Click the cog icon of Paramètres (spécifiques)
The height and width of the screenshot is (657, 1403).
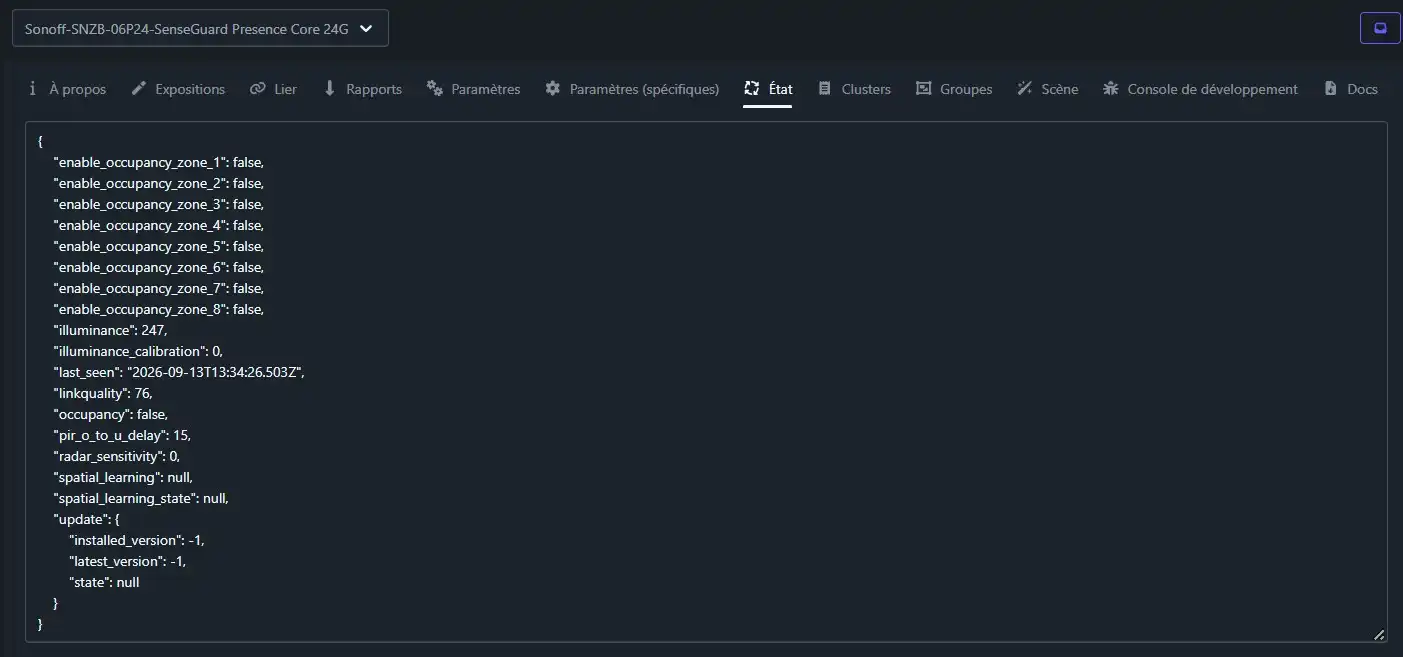pyautogui.click(x=553, y=89)
